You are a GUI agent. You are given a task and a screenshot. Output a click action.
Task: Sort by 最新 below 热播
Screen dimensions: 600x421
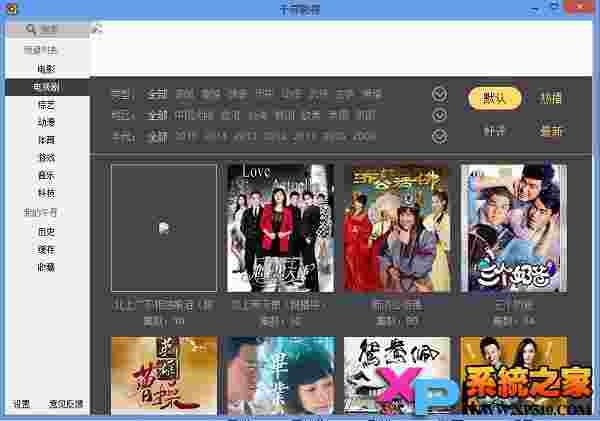pos(551,131)
